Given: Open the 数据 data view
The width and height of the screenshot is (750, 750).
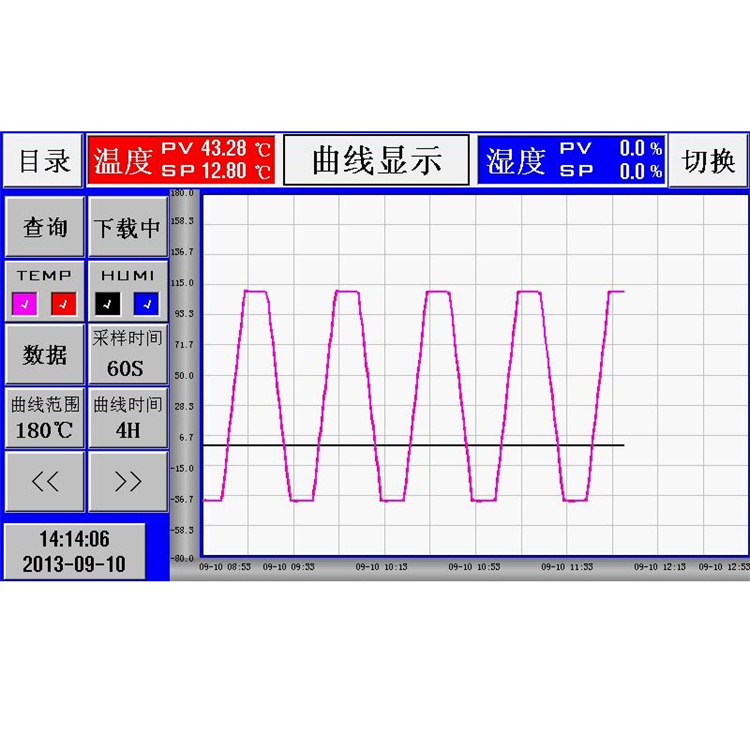Looking at the screenshot, I should 44,354.
